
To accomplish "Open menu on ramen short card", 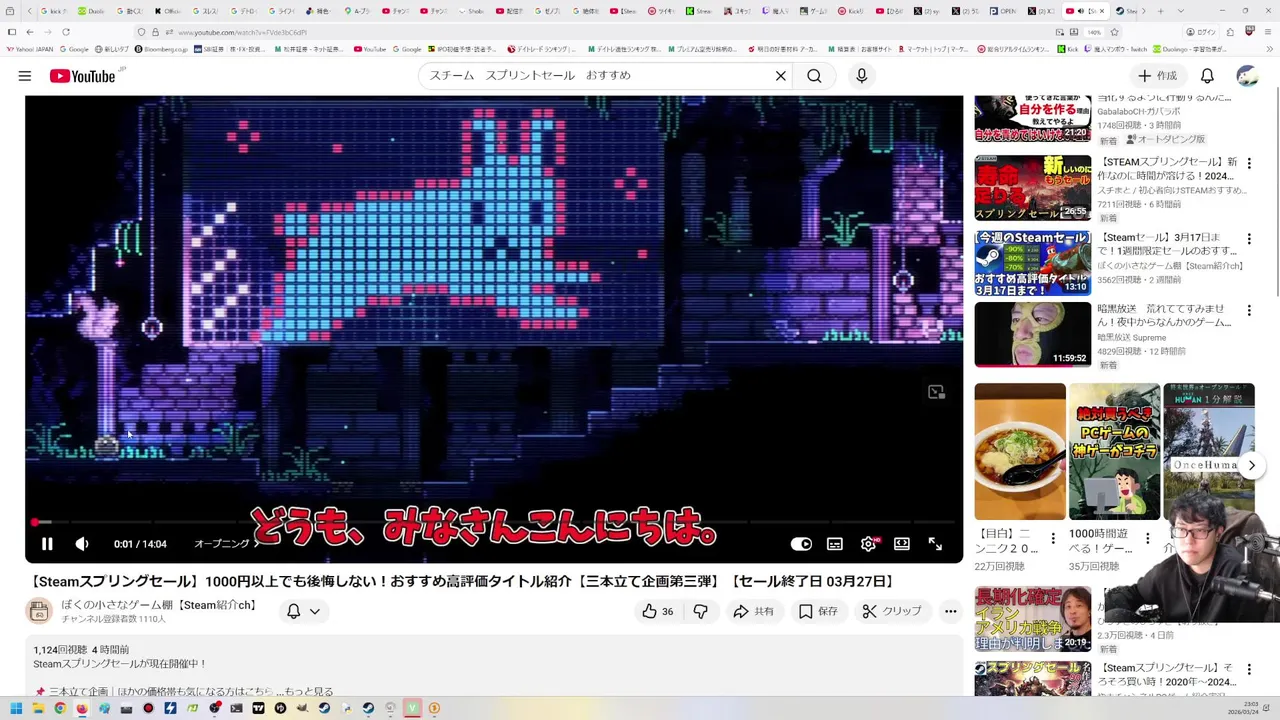I will 1052,538.
